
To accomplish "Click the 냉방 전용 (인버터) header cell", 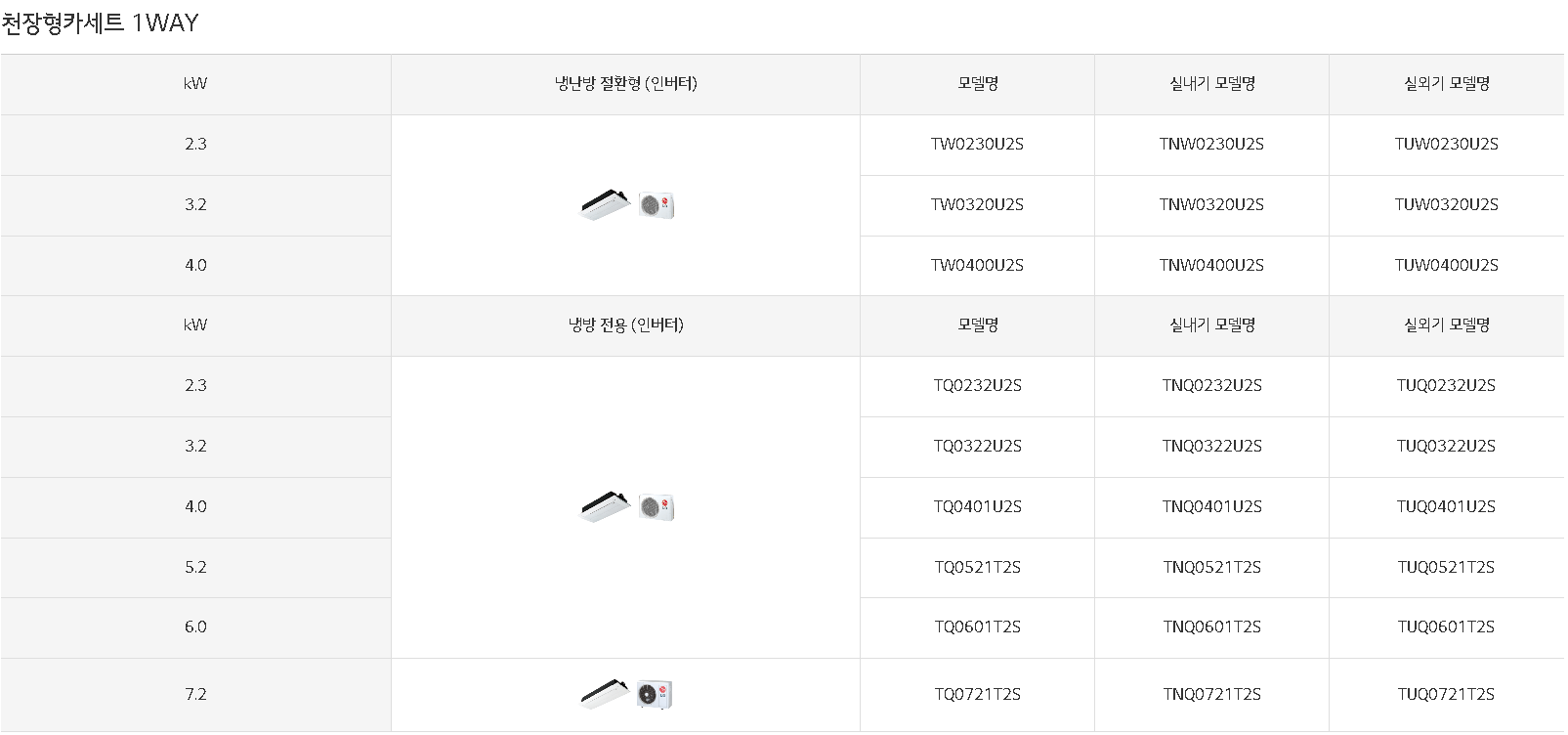I will [x=625, y=325].
